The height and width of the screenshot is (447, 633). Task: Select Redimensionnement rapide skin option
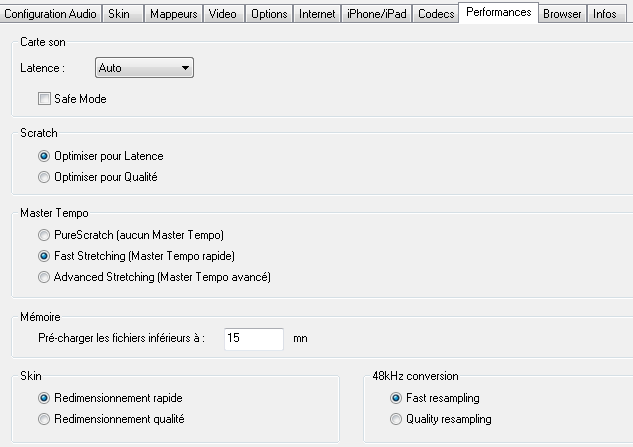click(x=44, y=398)
